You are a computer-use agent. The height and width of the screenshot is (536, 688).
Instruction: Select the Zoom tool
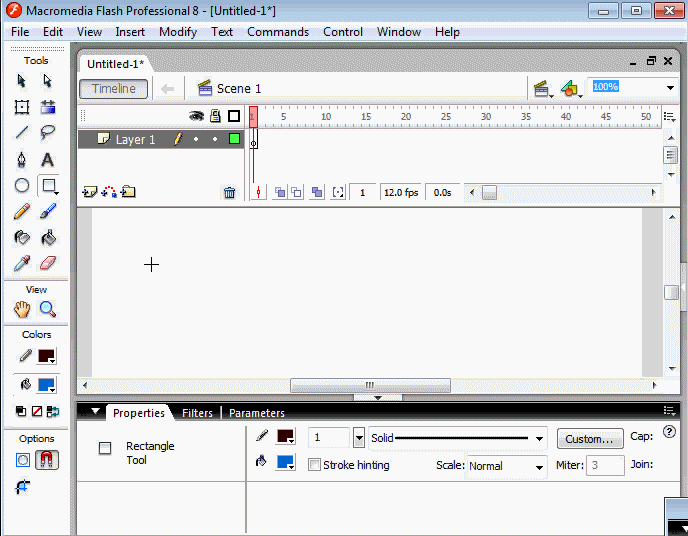(x=47, y=310)
